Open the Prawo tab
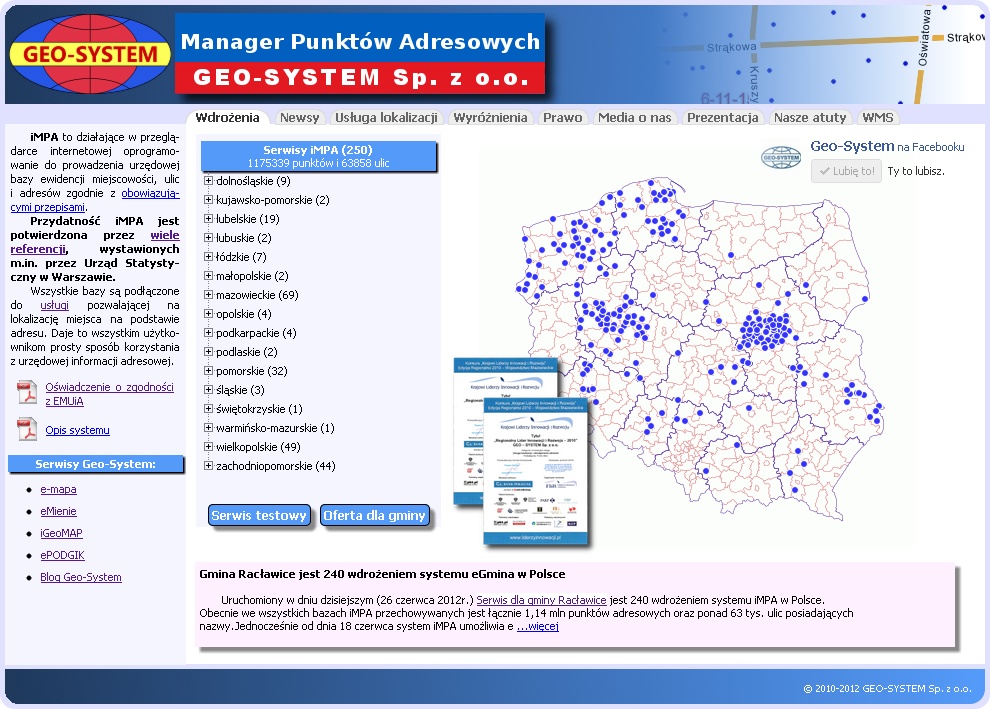 pos(563,117)
